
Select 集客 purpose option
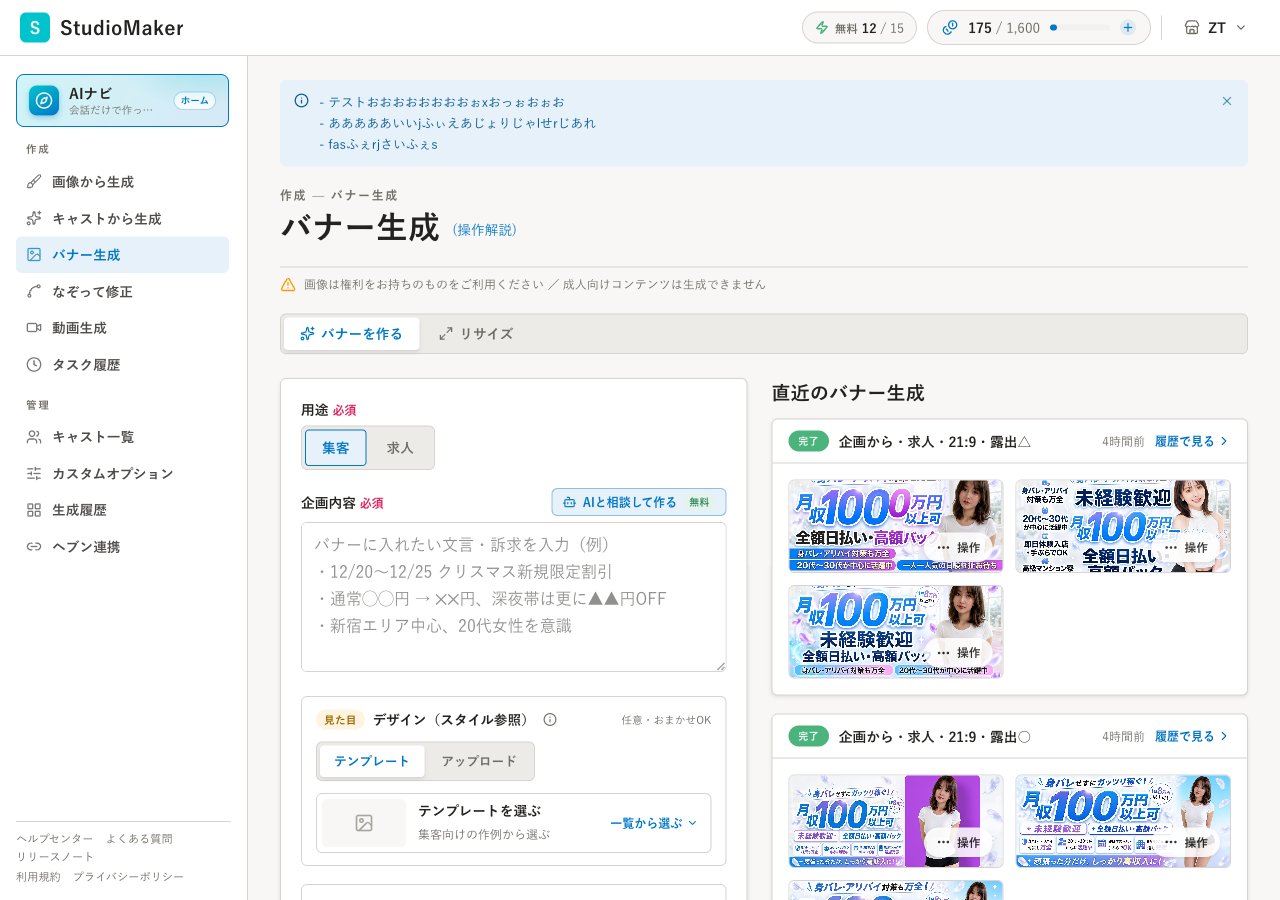[336, 448]
